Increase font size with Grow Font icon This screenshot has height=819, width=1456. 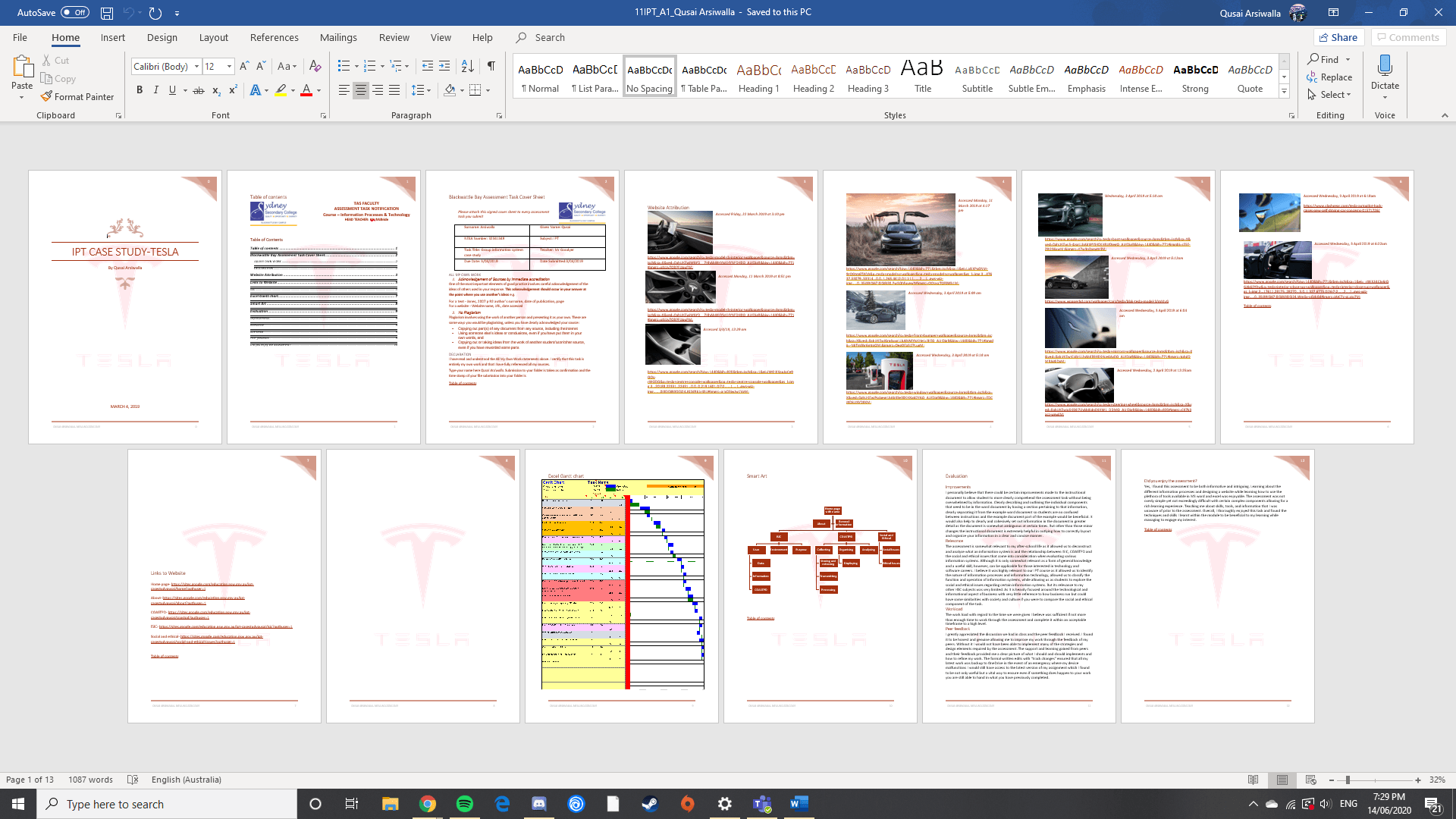pos(244,66)
